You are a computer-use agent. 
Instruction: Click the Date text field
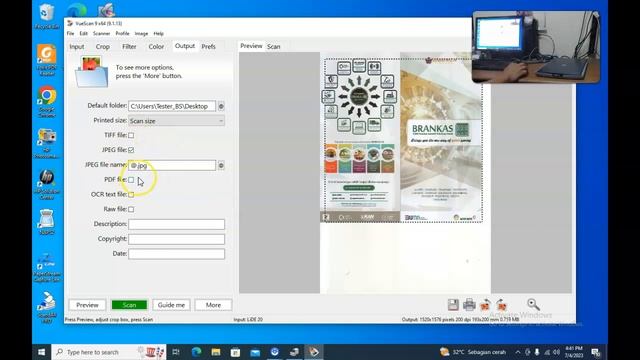[176, 254]
